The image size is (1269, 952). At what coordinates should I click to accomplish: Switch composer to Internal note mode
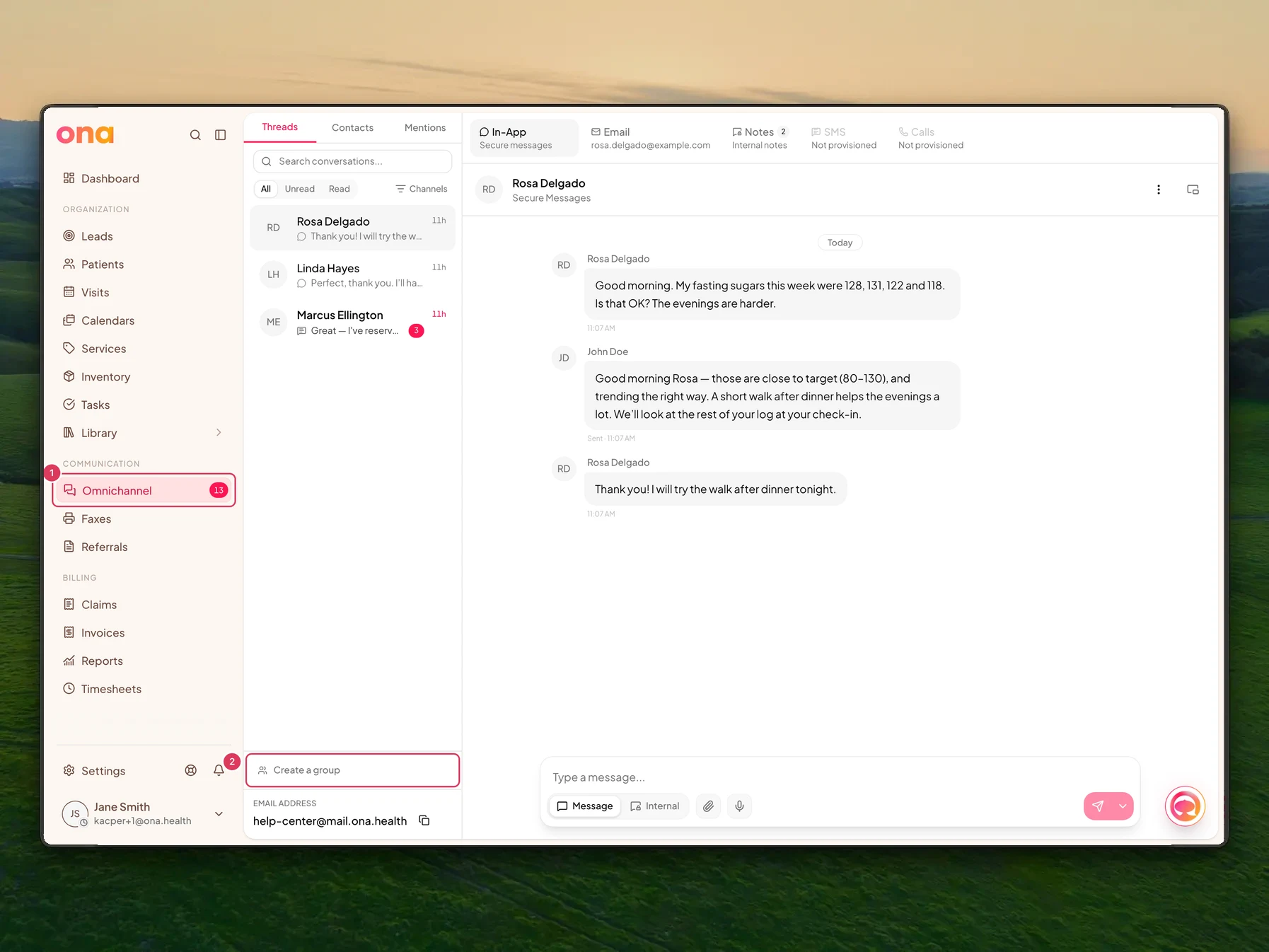[x=654, y=806]
